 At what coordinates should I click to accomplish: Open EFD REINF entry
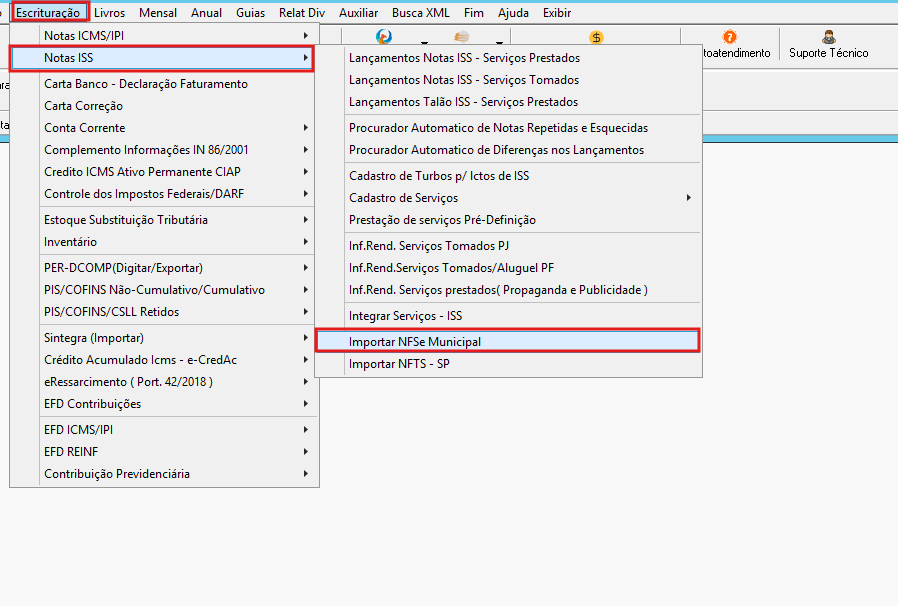click(x=162, y=452)
